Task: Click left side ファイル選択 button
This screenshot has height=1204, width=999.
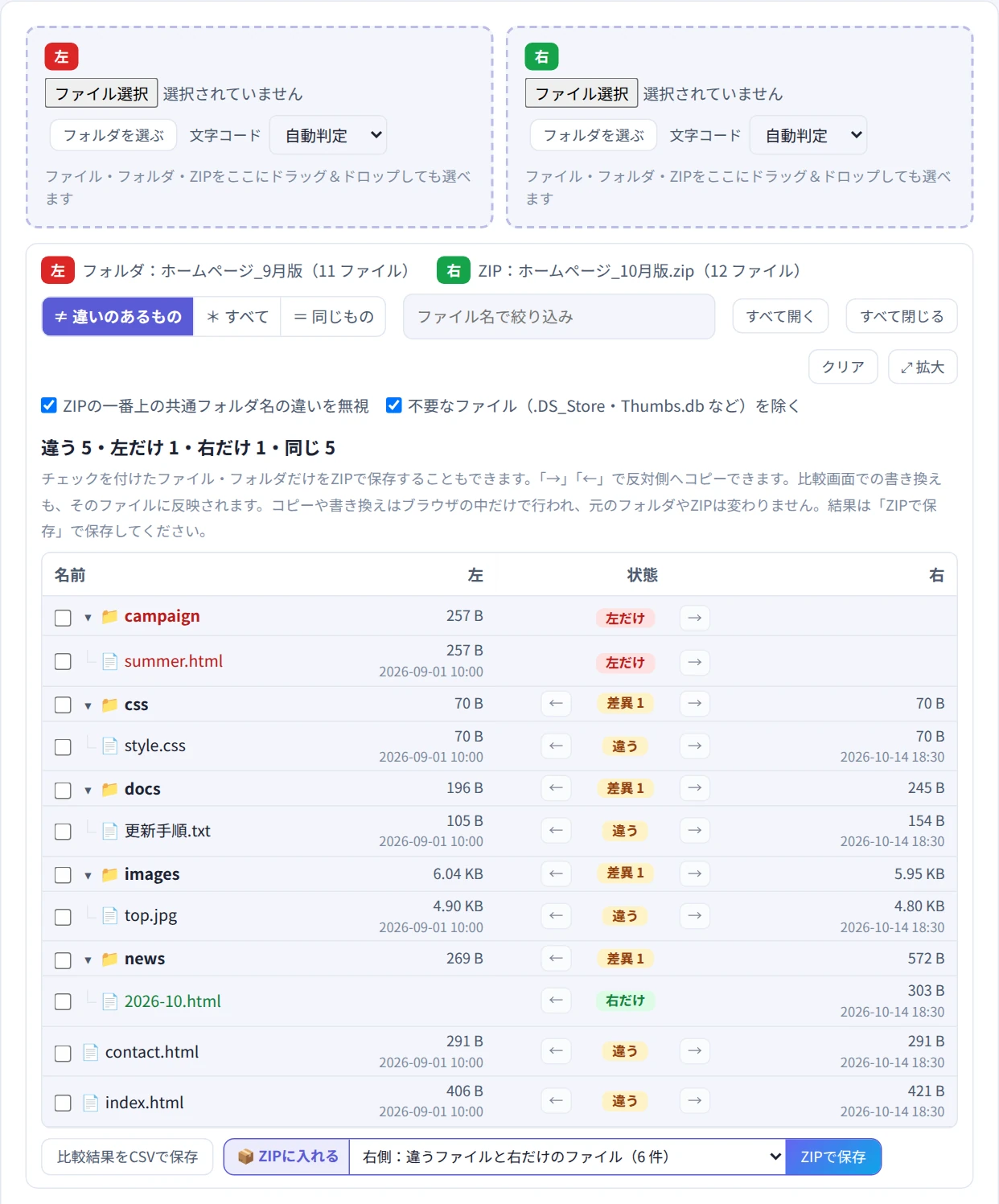Action: 101,93
